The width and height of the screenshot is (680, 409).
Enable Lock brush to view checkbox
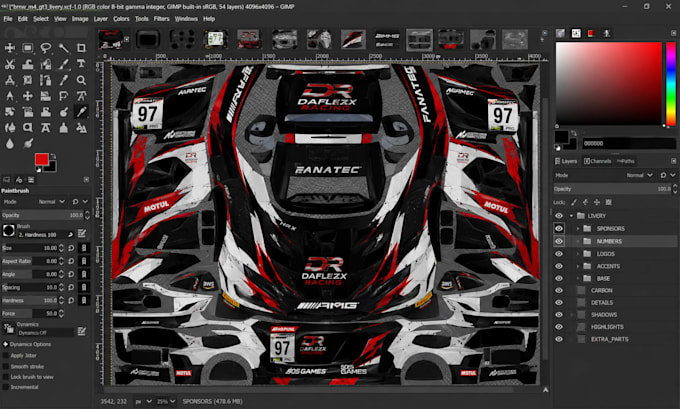click(6, 377)
